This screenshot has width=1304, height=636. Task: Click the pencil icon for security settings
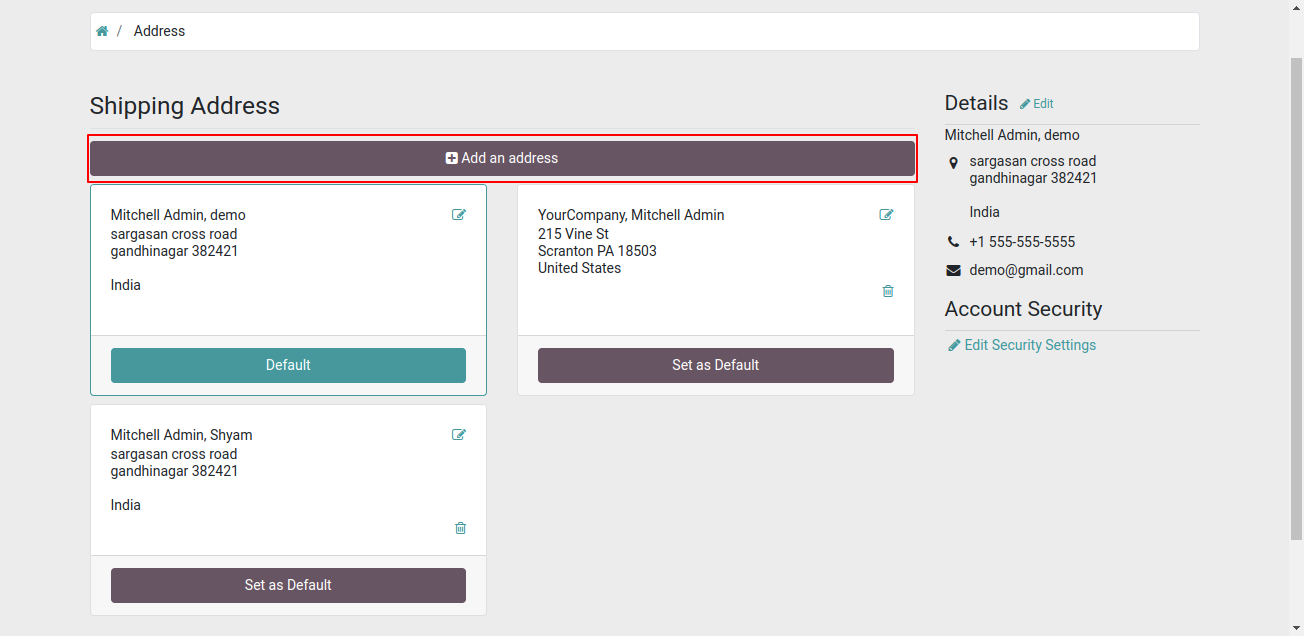[954, 345]
